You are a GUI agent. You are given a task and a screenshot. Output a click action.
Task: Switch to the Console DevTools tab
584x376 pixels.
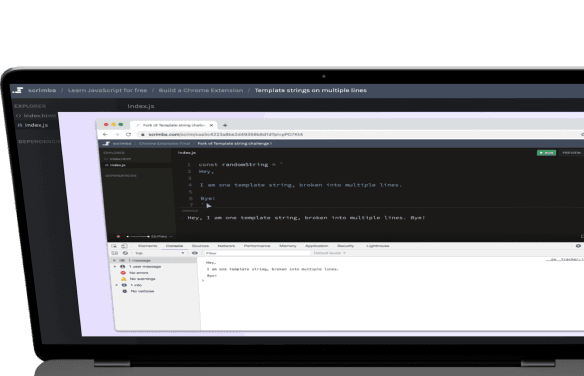click(x=174, y=246)
